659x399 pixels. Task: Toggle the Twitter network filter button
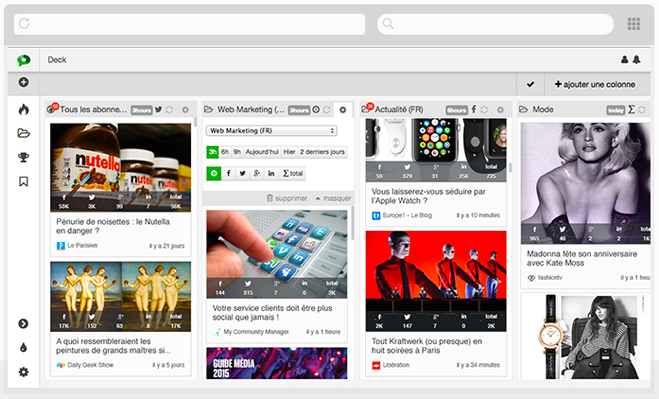[x=243, y=173]
